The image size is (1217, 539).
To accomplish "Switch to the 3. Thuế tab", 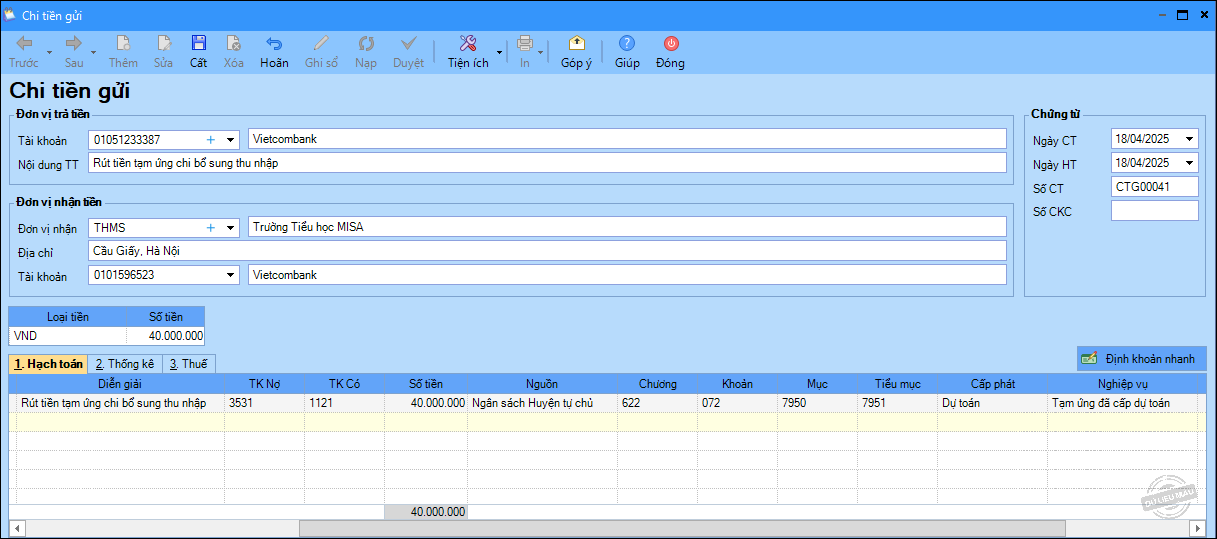I will pyautogui.click(x=188, y=364).
